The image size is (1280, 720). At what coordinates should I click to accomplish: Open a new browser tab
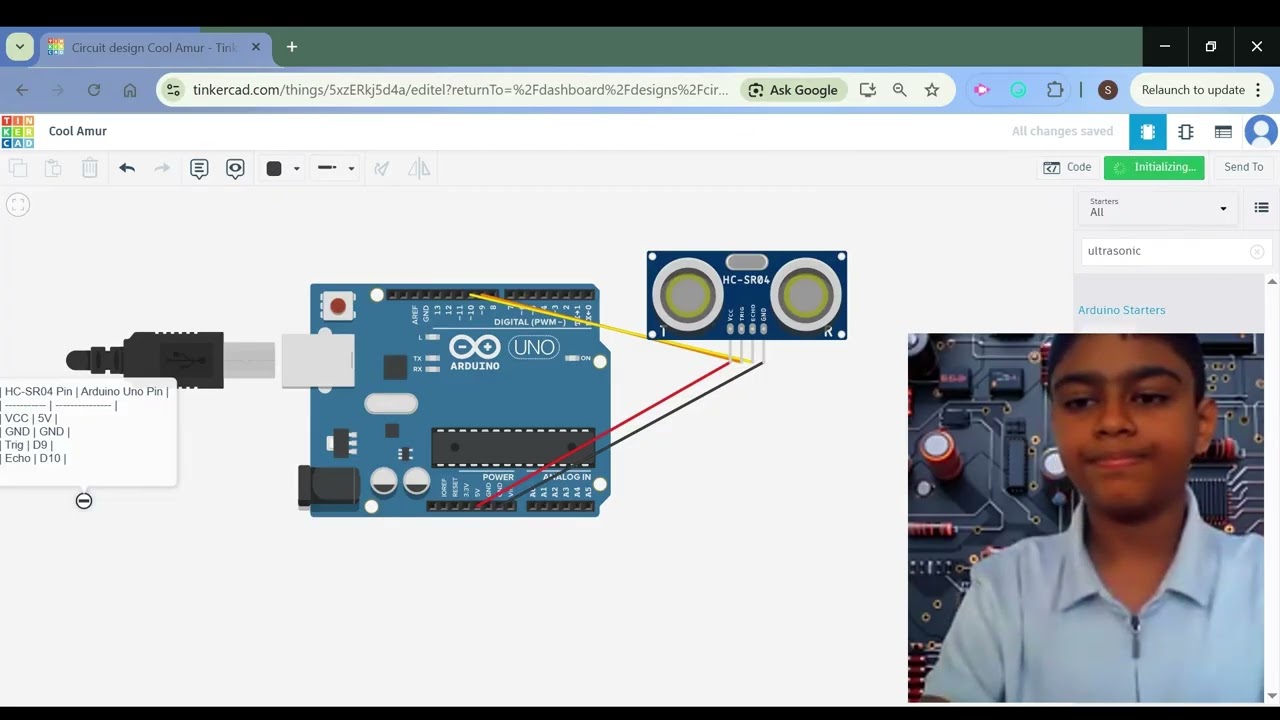292,47
